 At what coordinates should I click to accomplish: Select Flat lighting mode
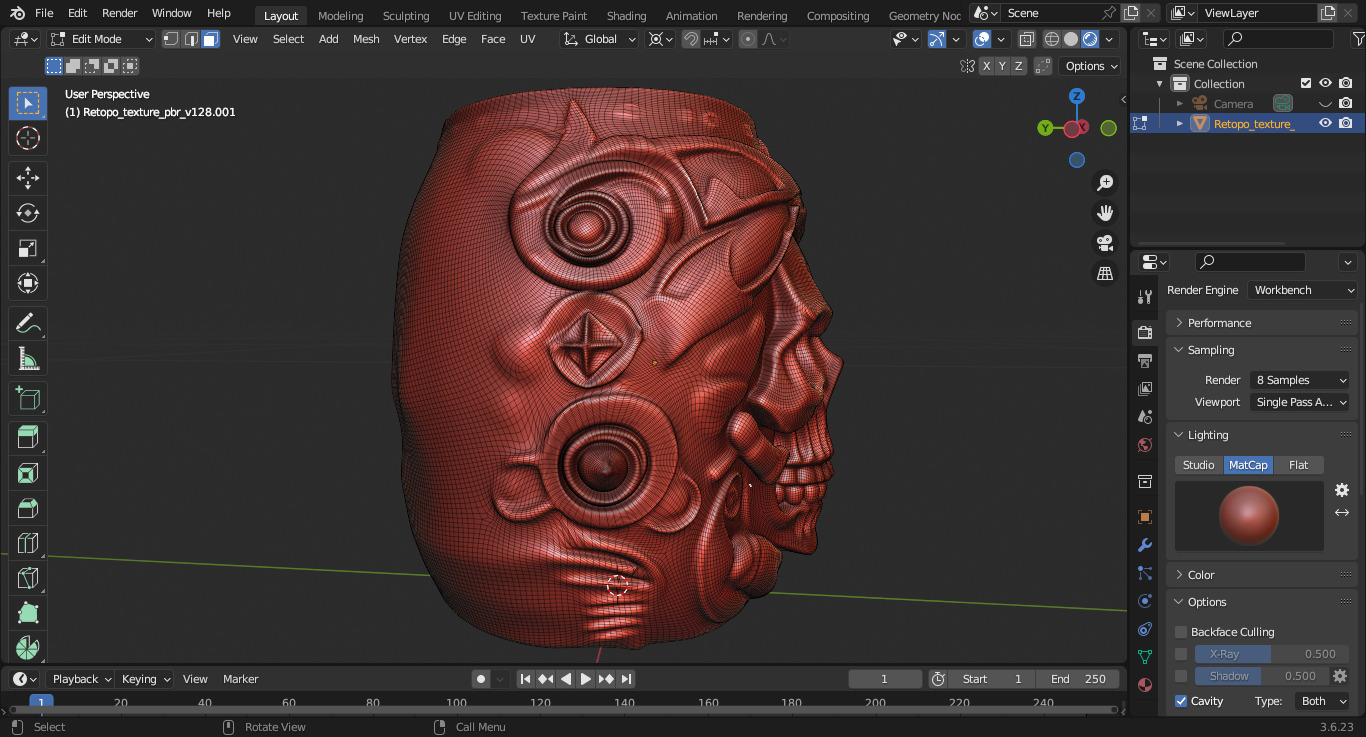coord(1299,465)
